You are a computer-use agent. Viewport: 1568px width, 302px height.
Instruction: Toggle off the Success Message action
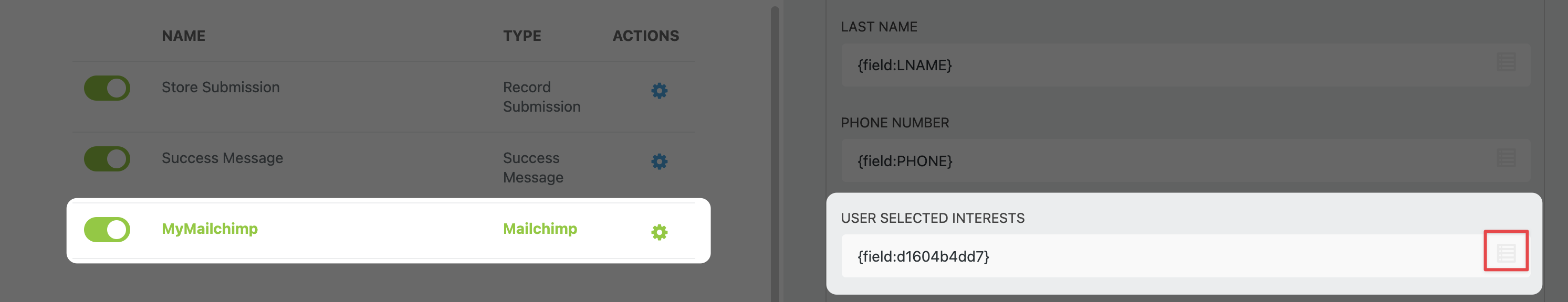pyautogui.click(x=107, y=159)
